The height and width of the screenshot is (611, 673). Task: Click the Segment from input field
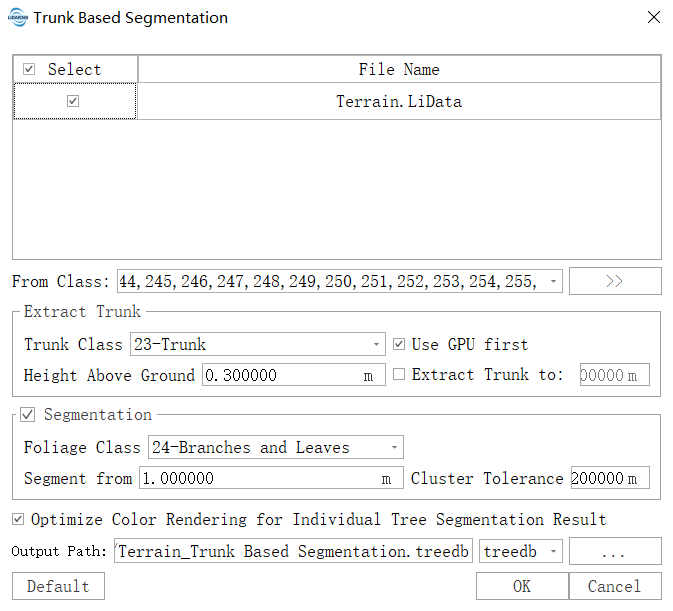258,479
